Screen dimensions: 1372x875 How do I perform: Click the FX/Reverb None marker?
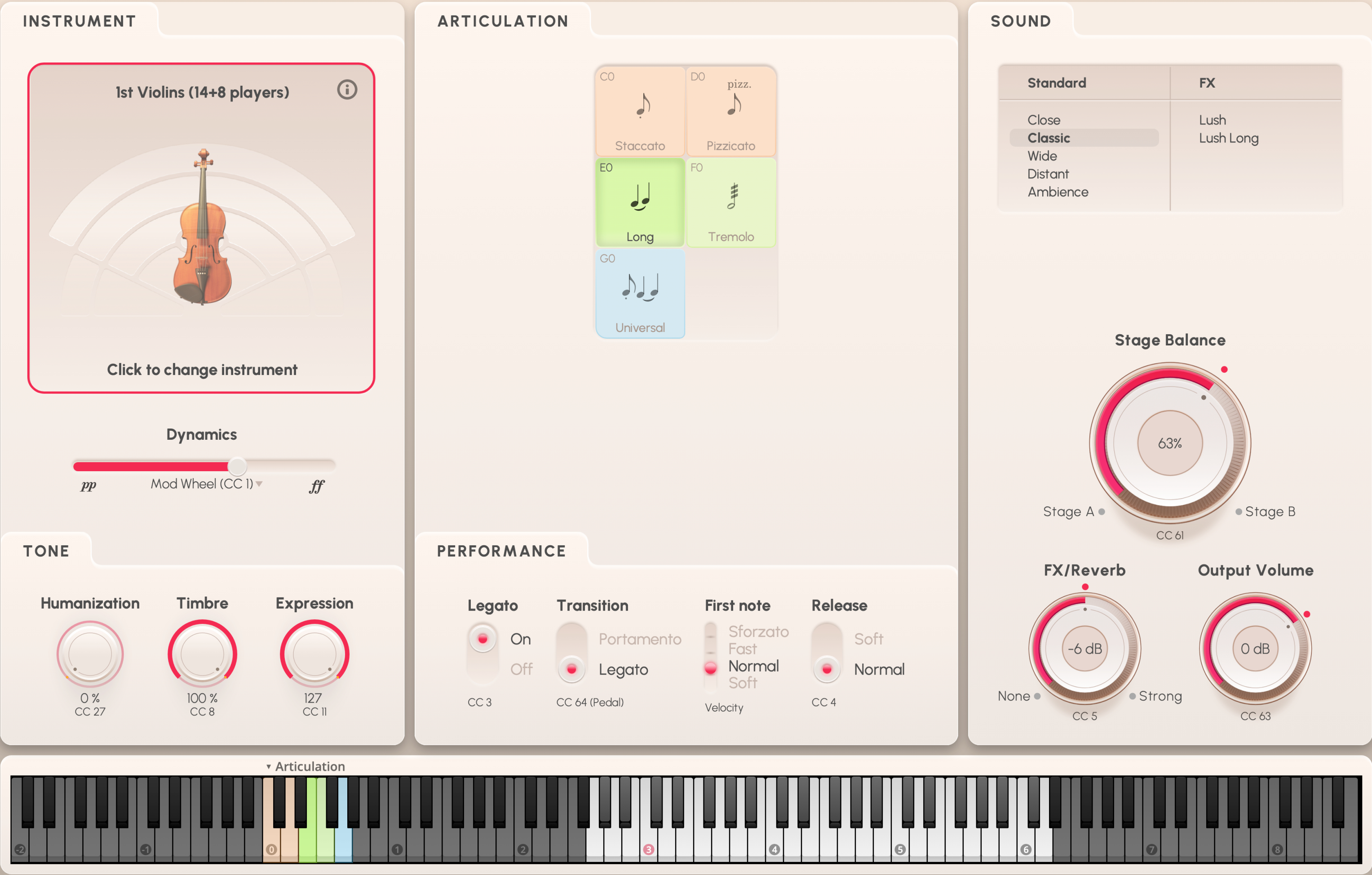coord(1037,696)
